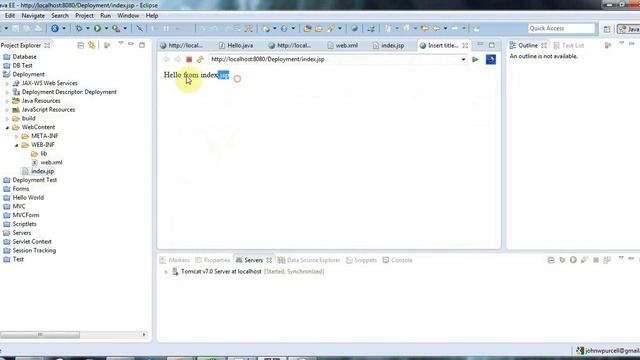Open the Run button dropdown arrow

(106, 29)
